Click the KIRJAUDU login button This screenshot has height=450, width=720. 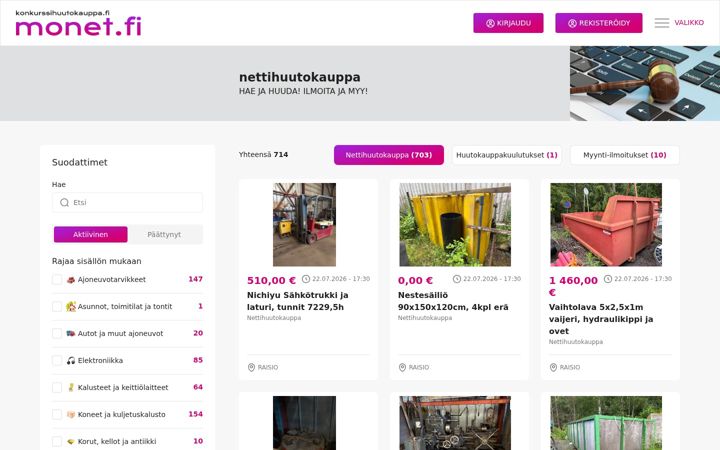pyautogui.click(x=508, y=23)
